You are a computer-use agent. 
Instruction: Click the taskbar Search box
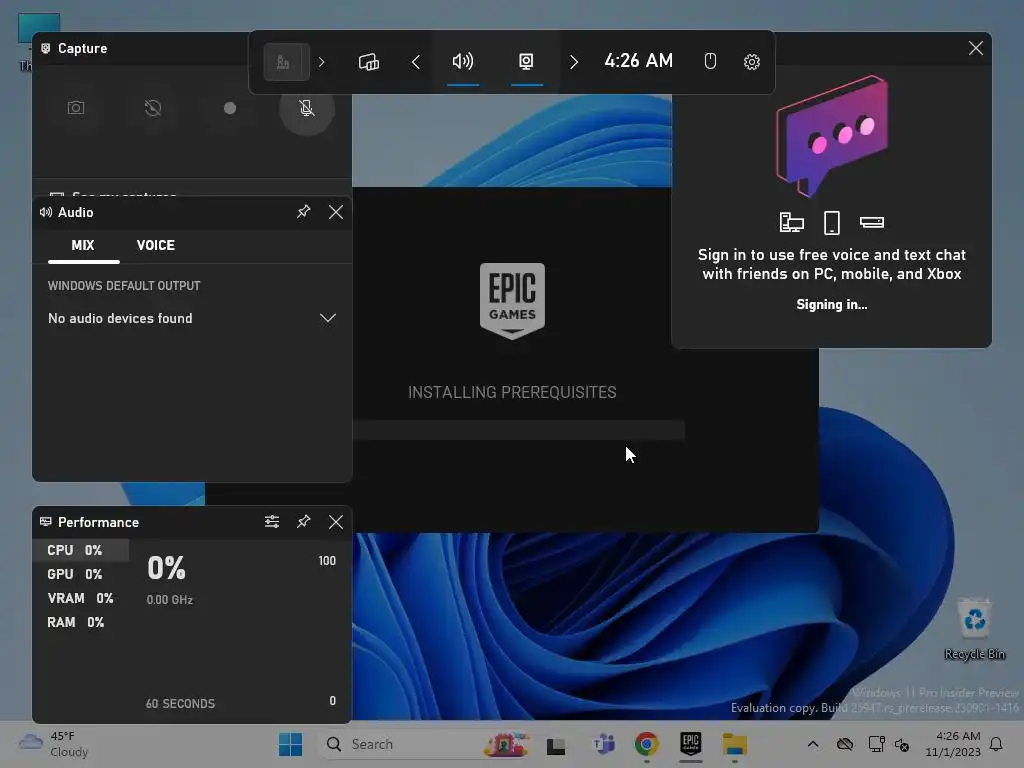point(424,744)
